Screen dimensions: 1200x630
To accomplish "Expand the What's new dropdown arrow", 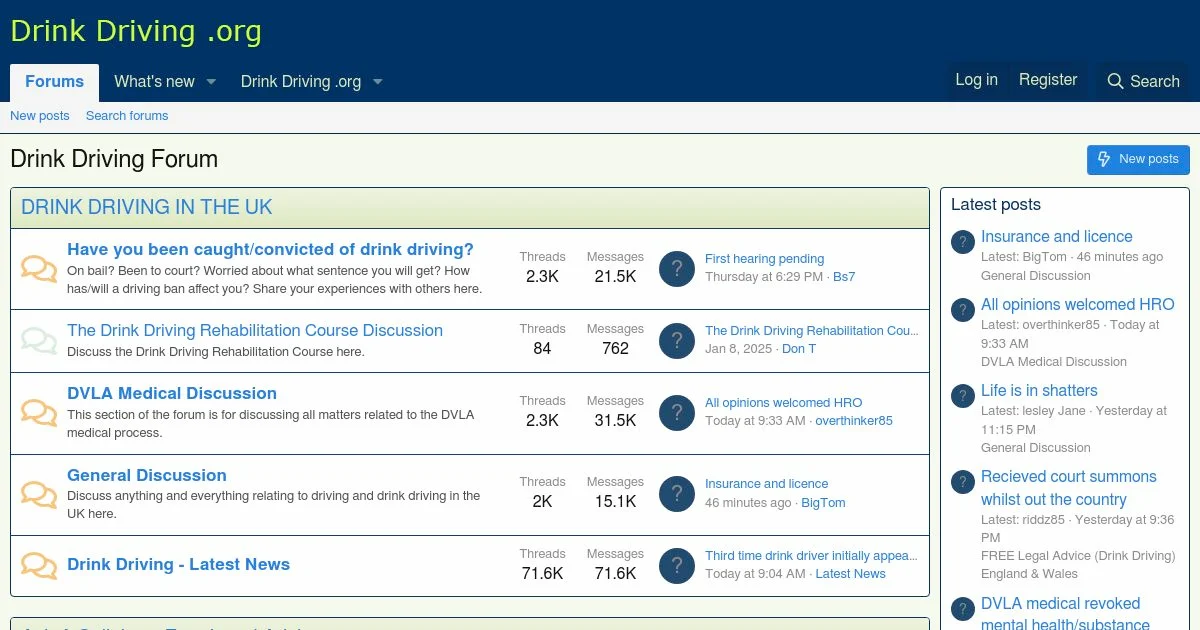I will coord(211,82).
